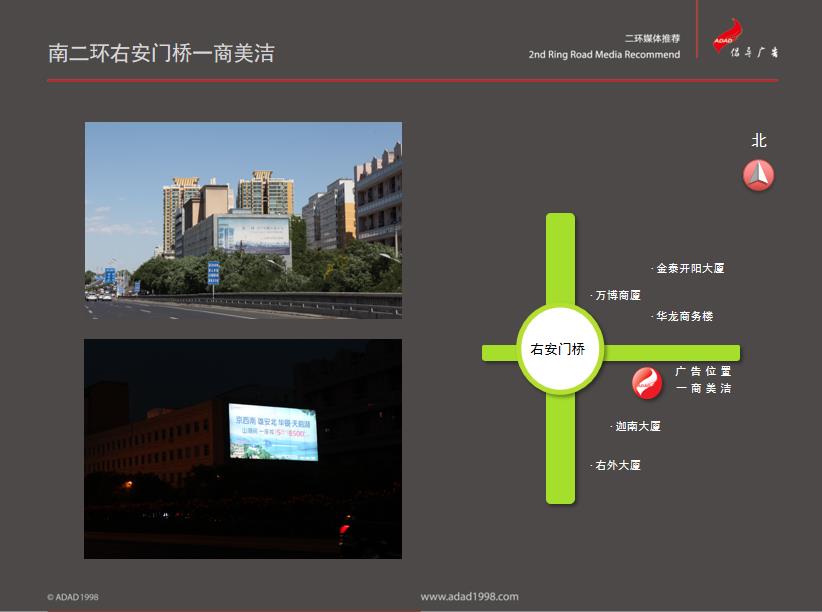Viewport: 822px width, 612px height.
Task: Click the 右安门桥 circle on the map
Action: click(x=560, y=349)
